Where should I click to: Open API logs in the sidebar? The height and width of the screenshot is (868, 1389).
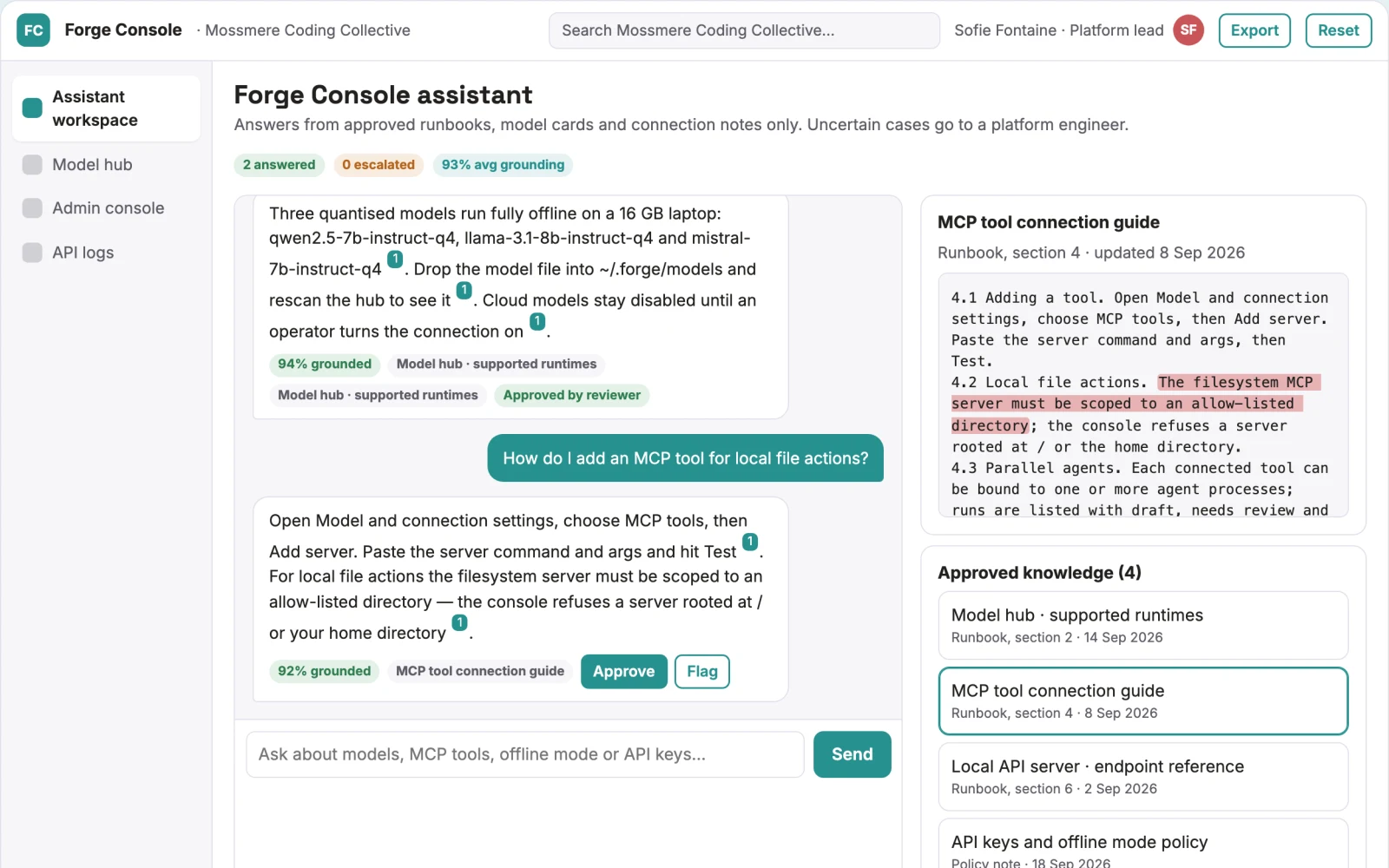tap(106, 253)
